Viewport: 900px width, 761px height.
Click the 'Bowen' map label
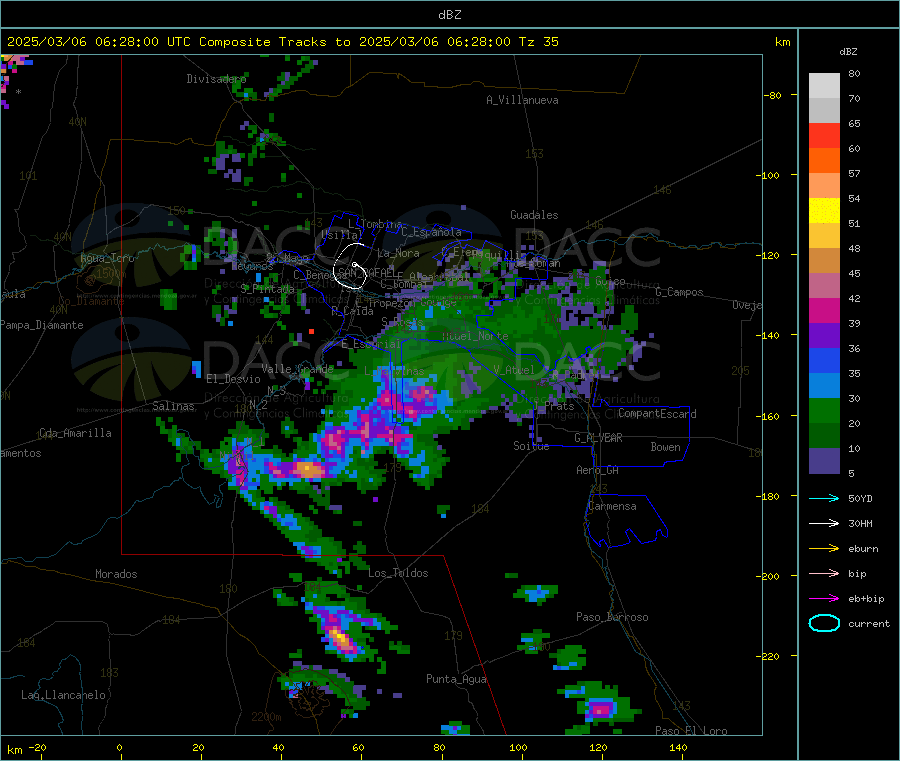coord(666,447)
